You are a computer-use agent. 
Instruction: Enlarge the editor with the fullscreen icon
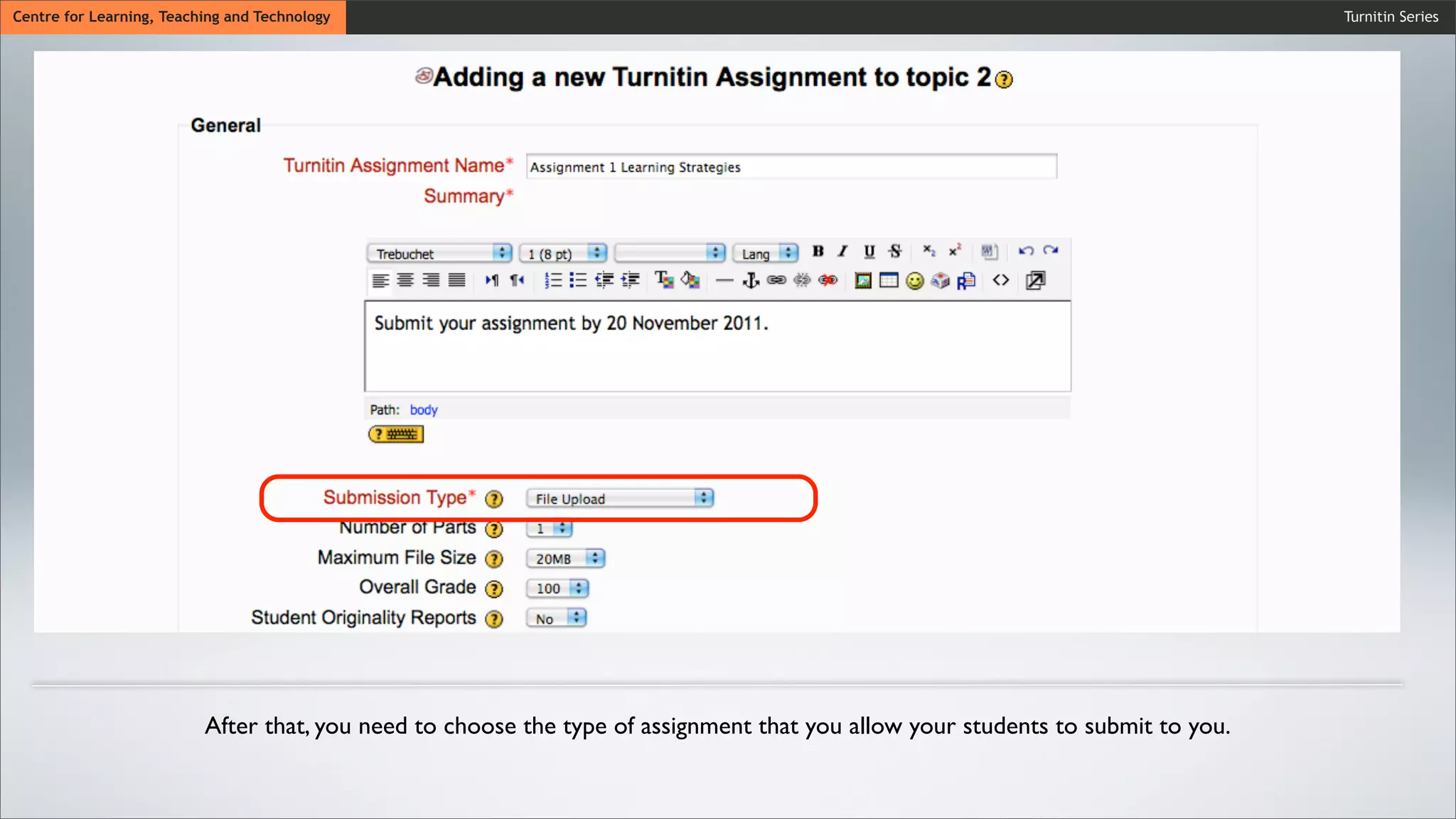point(1035,281)
